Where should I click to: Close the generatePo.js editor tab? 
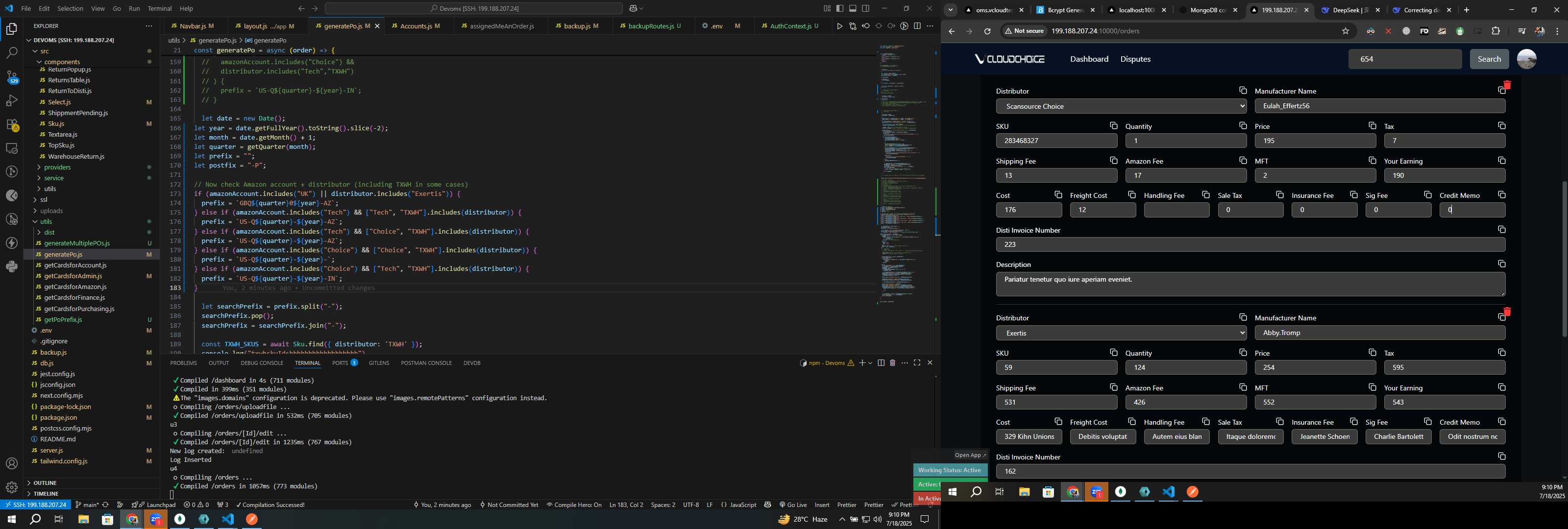click(x=377, y=26)
